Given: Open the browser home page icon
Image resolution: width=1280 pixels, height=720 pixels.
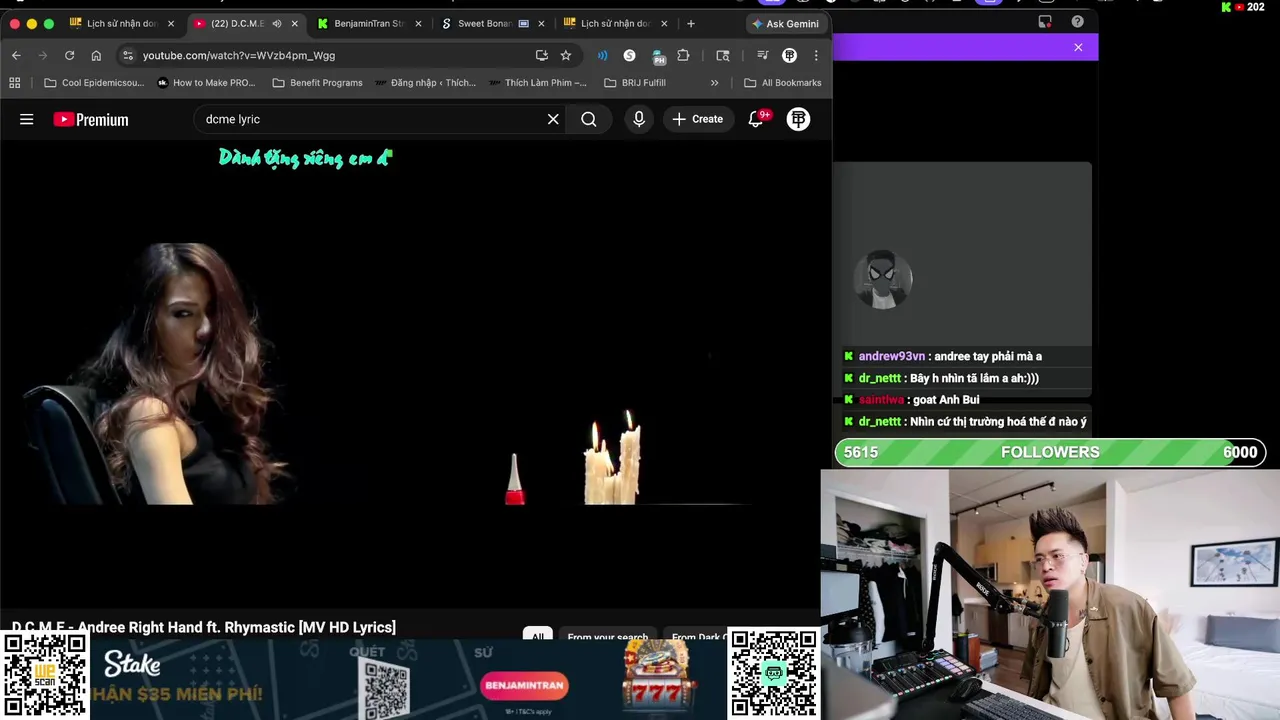Looking at the screenshot, I should 96,55.
